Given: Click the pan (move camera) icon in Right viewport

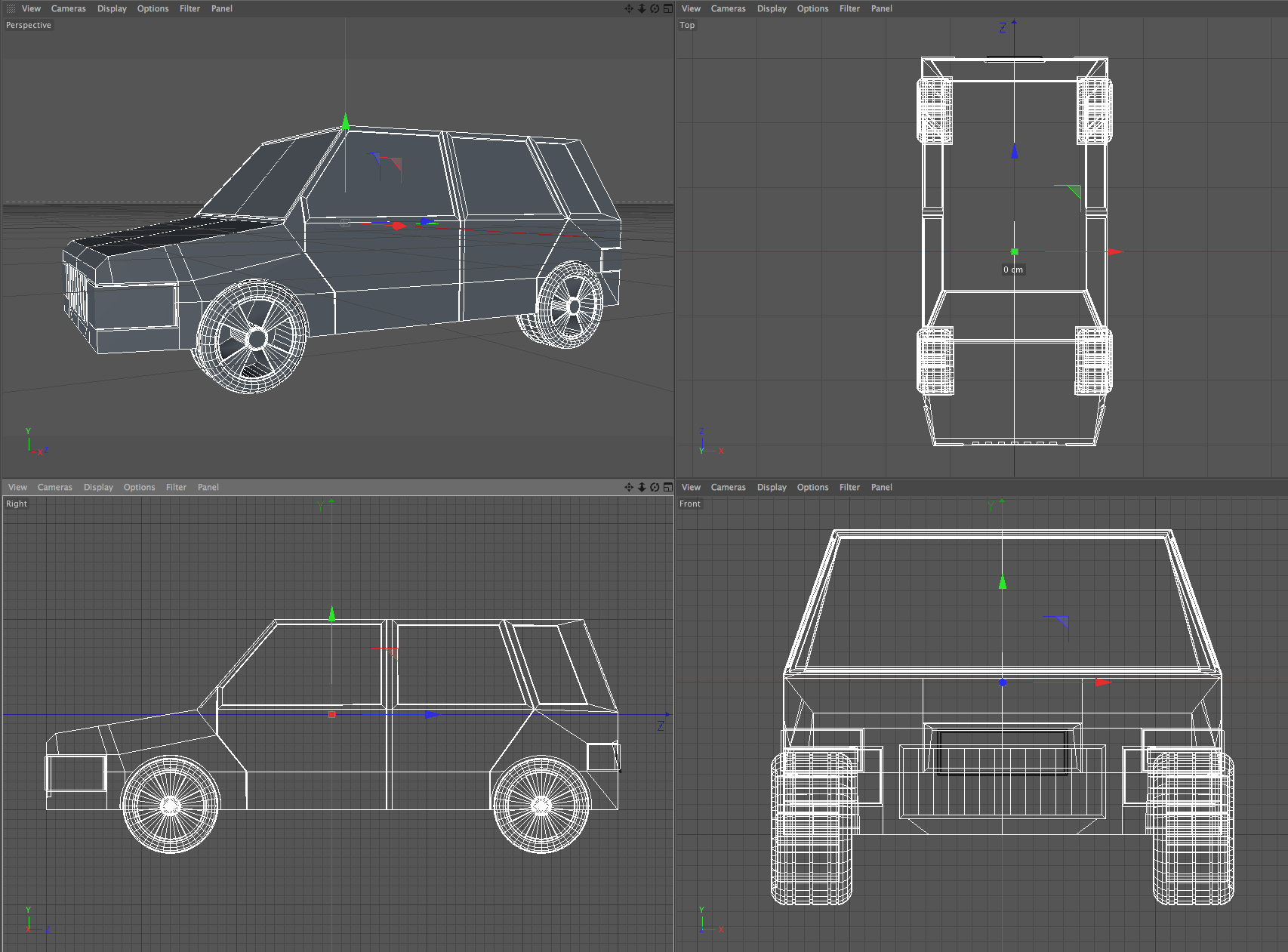Looking at the screenshot, I should click(x=629, y=487).
